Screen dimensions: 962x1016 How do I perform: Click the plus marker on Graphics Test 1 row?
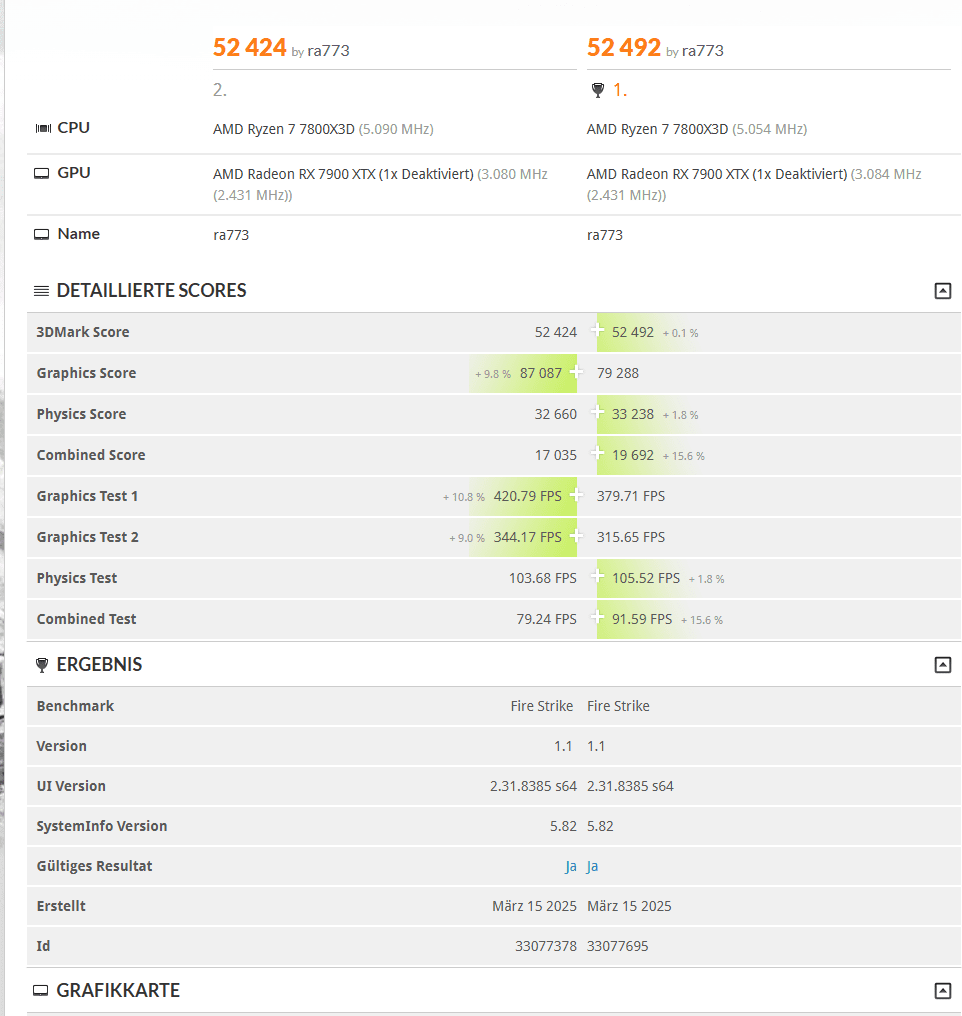pos(576,495)
